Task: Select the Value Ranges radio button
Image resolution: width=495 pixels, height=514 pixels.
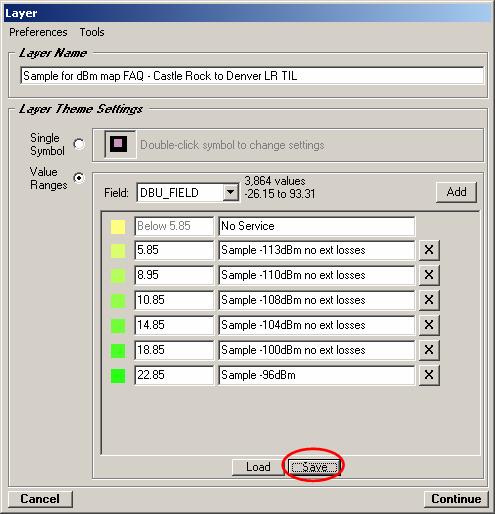Action: (79, 178)
